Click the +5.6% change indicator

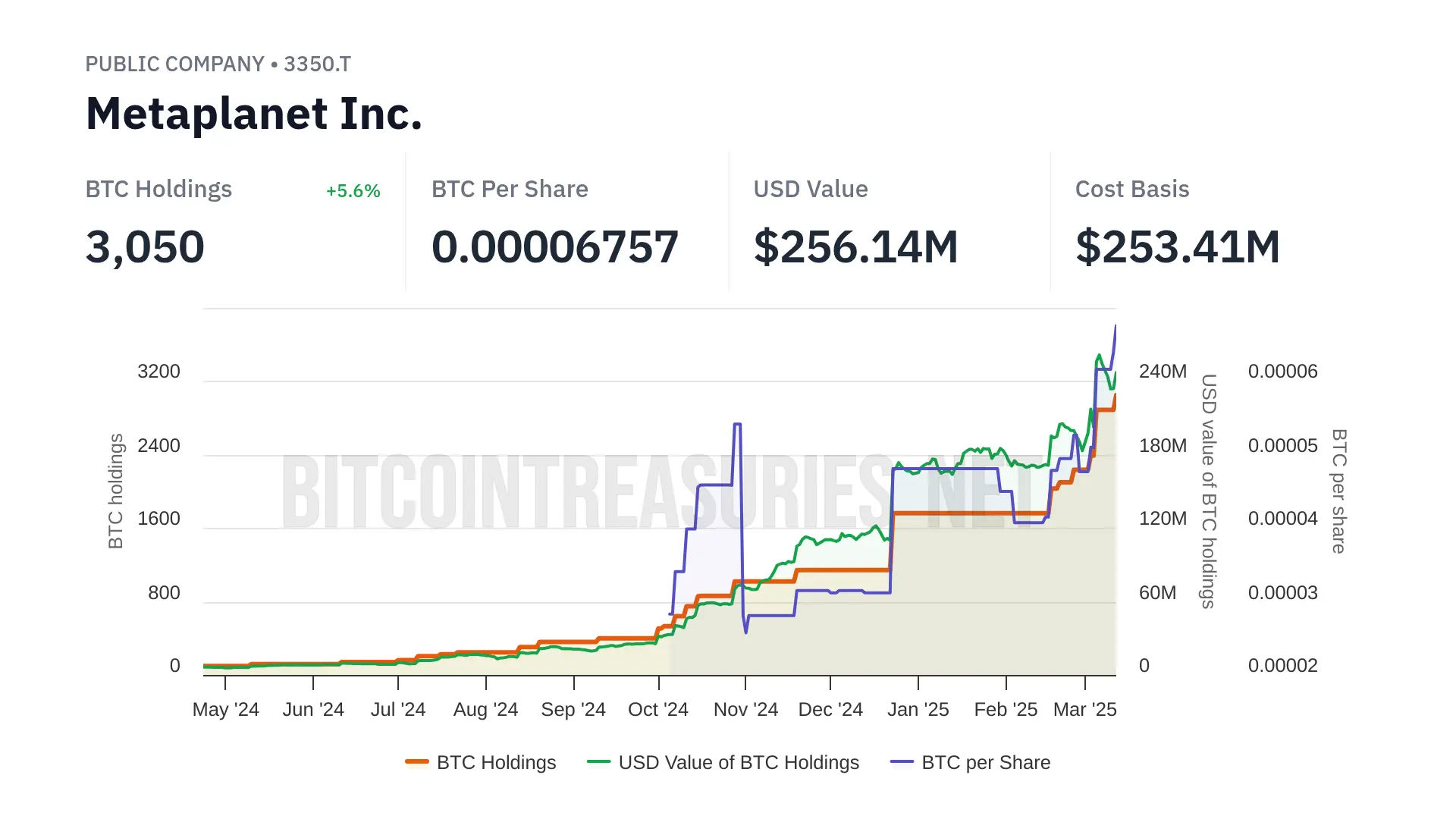pos(353,191)
